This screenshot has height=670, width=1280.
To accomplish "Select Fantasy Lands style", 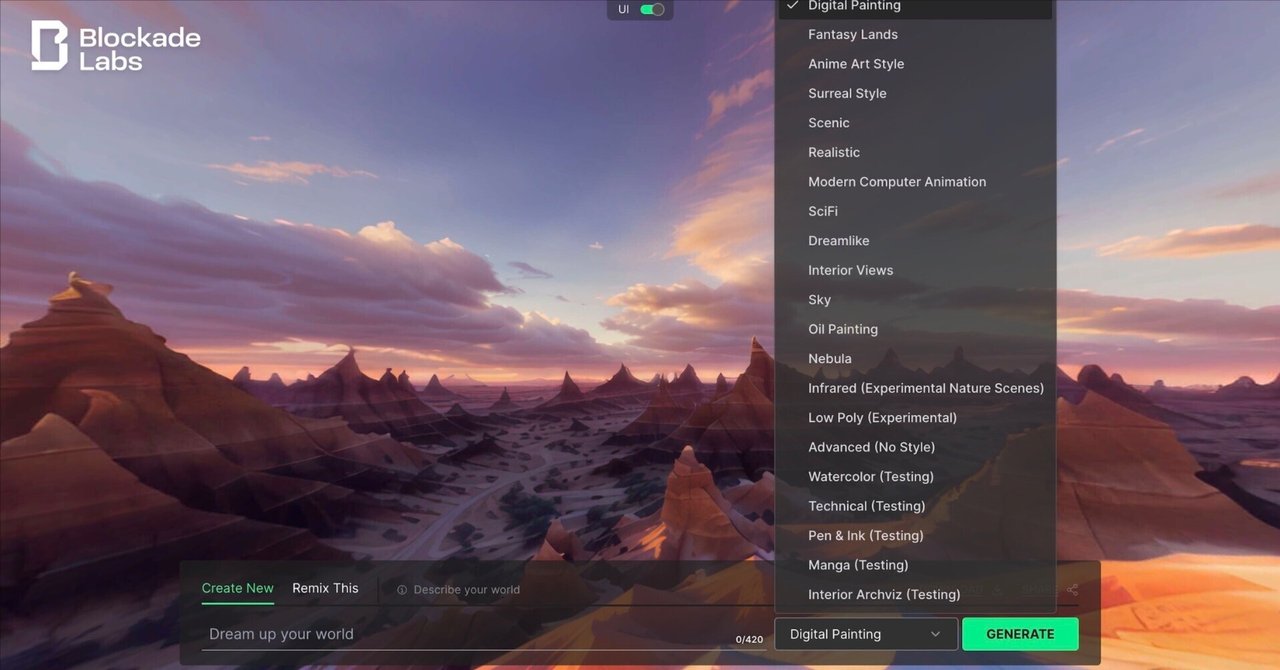I will coord(852,34).
